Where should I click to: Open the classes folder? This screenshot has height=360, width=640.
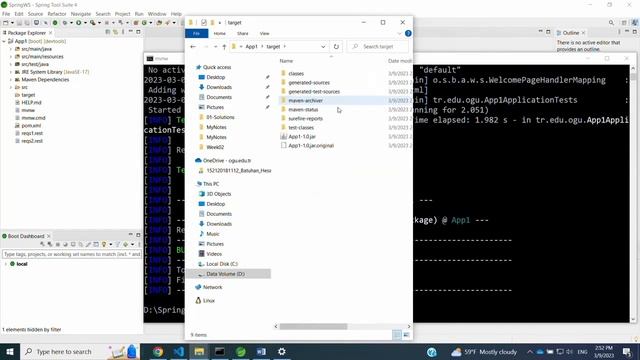point(296,73)
